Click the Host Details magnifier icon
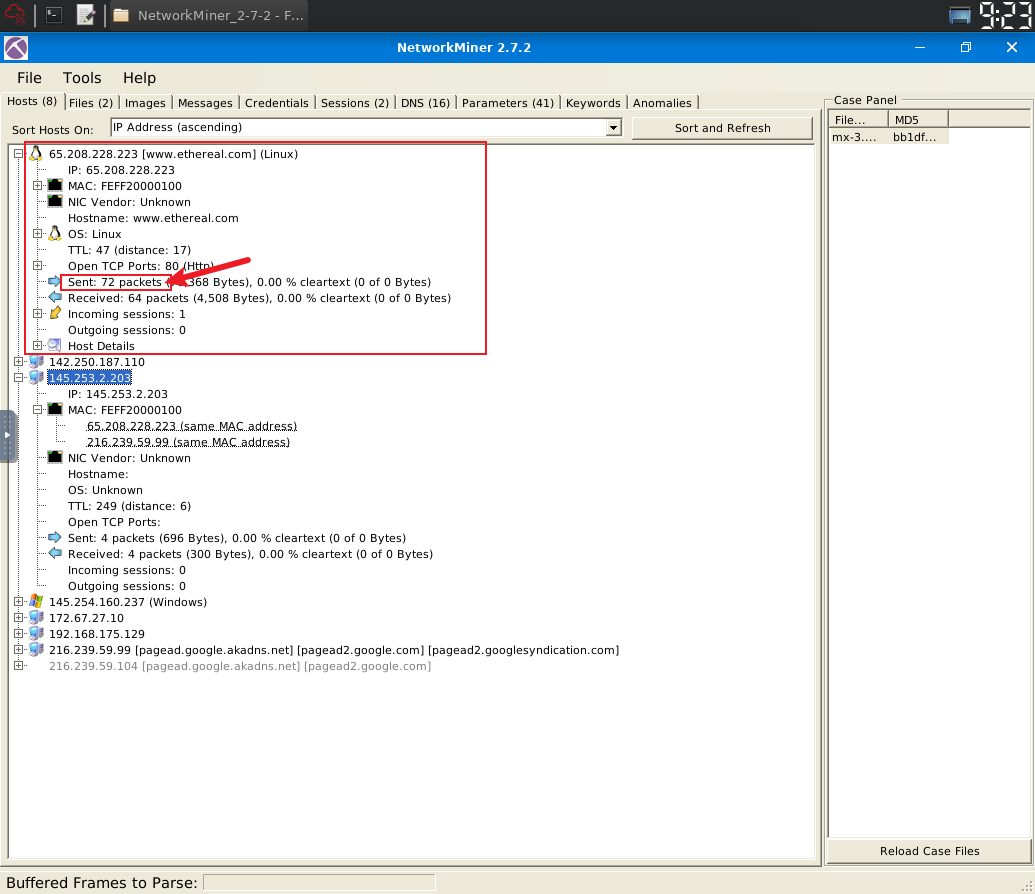1035x894 pixels. click(x=55, y=345)
